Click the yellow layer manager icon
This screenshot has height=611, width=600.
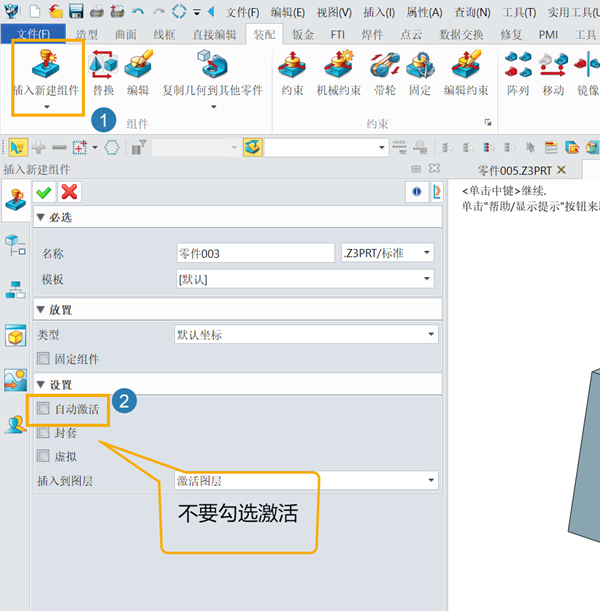coord(252,147)
